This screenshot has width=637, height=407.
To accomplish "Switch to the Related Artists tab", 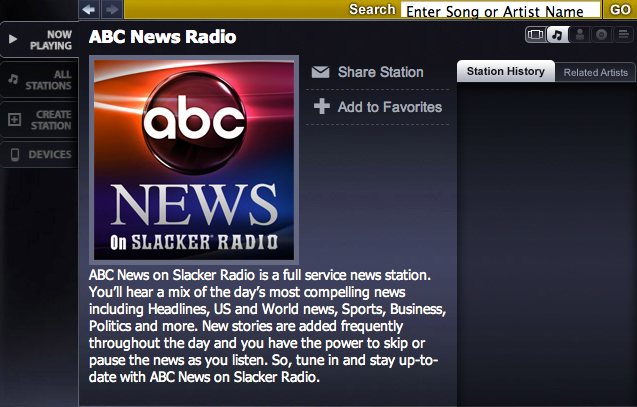I will (595, 73).
